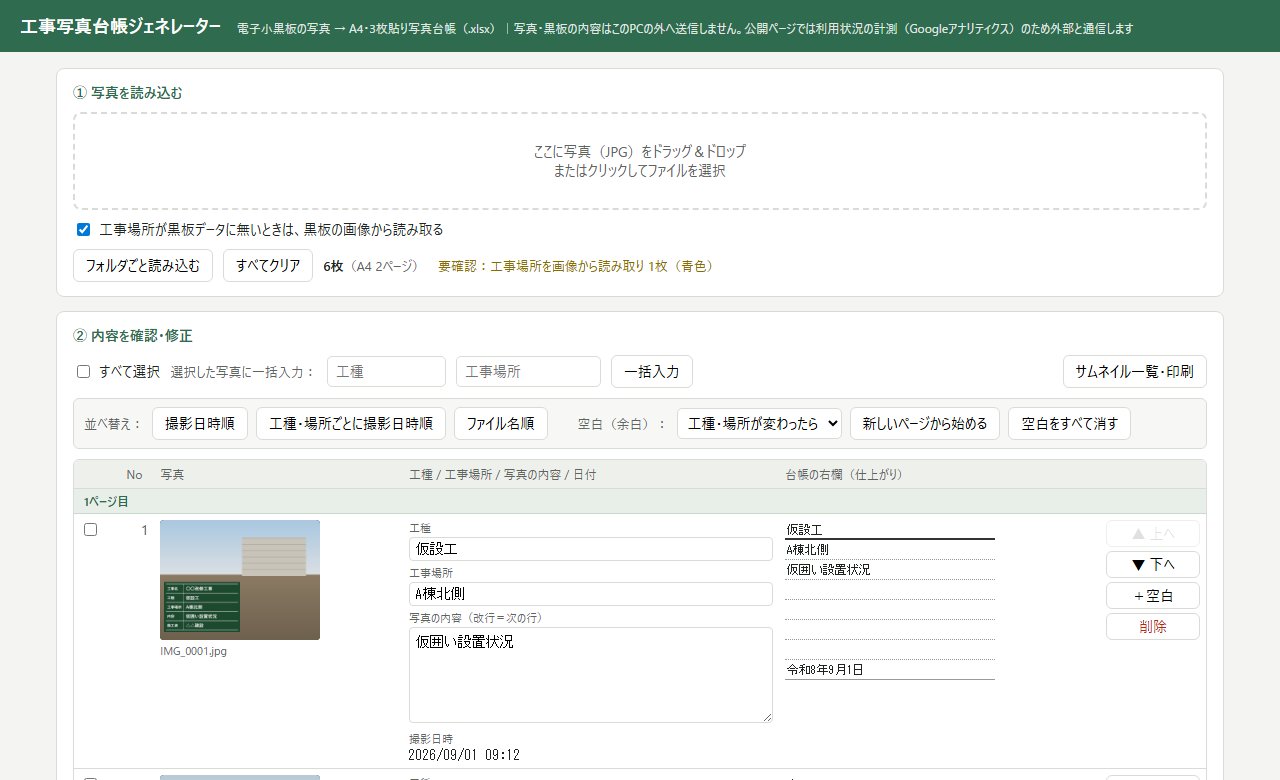
Task: Click the 写真の内容 textarea with 仮囲い設置状況
Action: 591,675
